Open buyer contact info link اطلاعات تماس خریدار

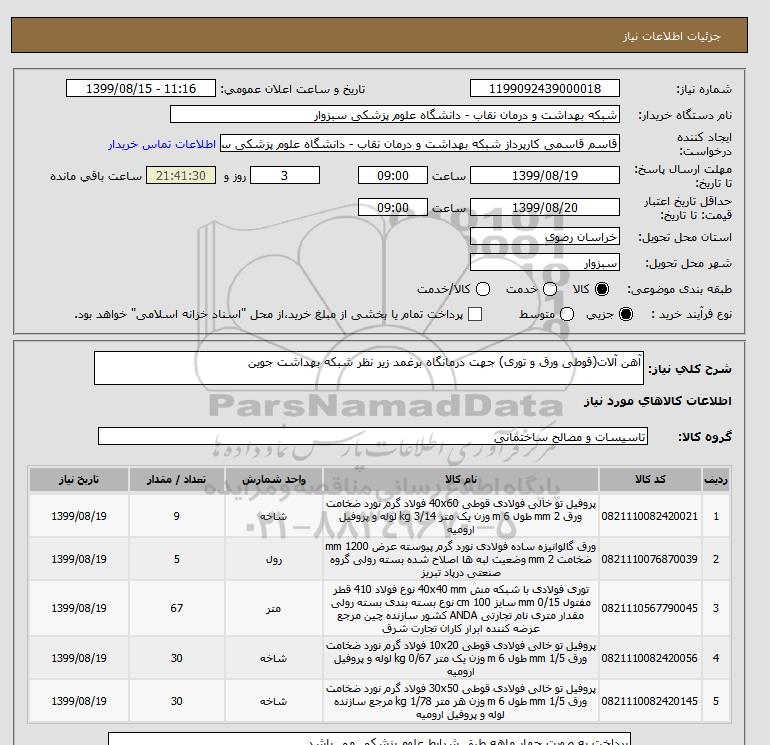point(162,144)
